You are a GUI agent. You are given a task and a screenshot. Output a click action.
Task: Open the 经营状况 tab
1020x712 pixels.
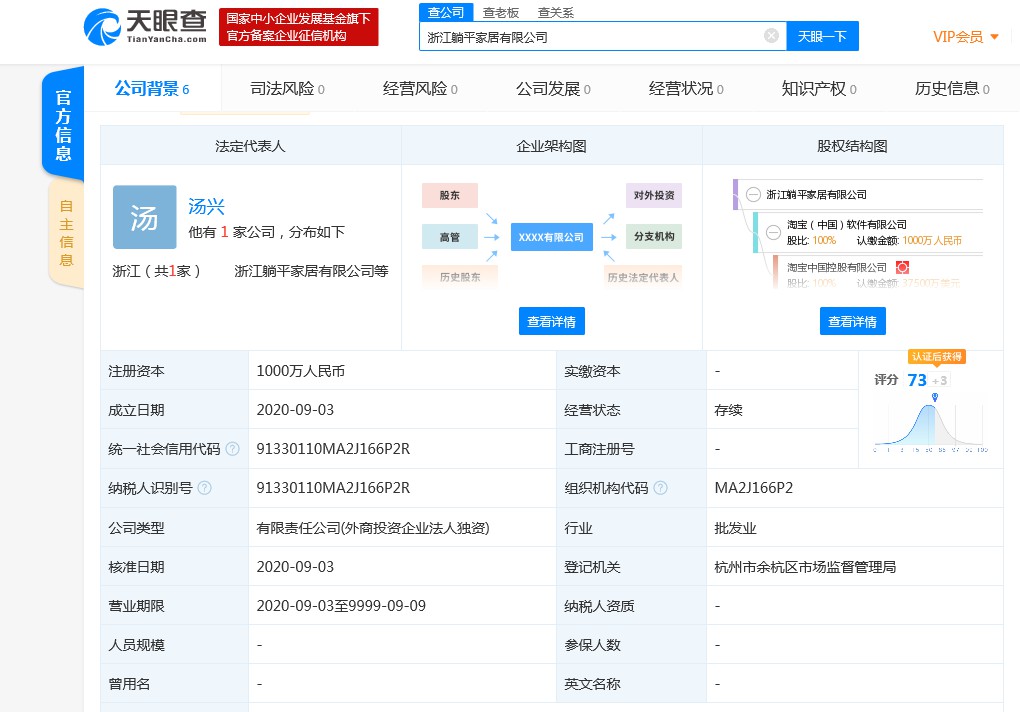[x=686, y=89]
